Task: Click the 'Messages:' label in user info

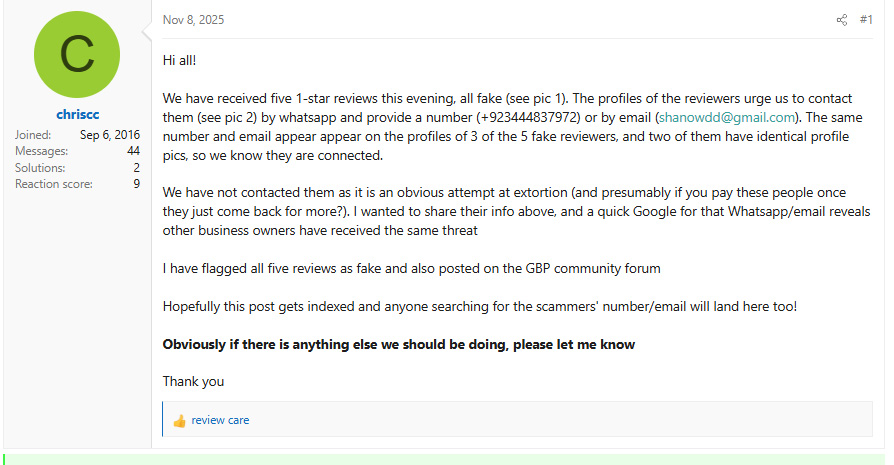Action: point(41,151)
